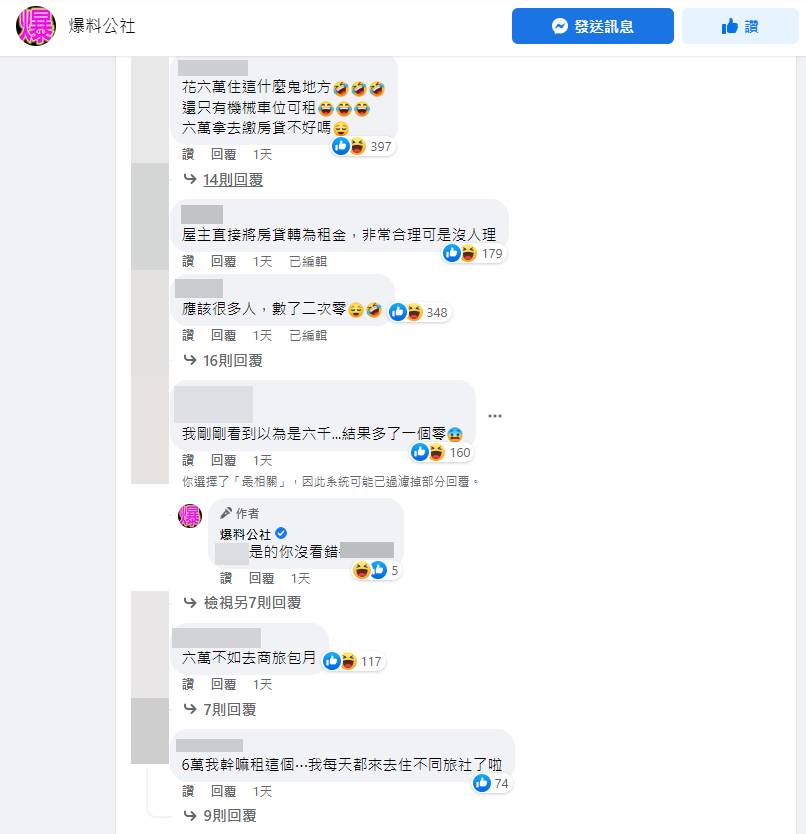806x834 pixels.
Task: Expand 16則回覆 replies
Action: (233, 361)
